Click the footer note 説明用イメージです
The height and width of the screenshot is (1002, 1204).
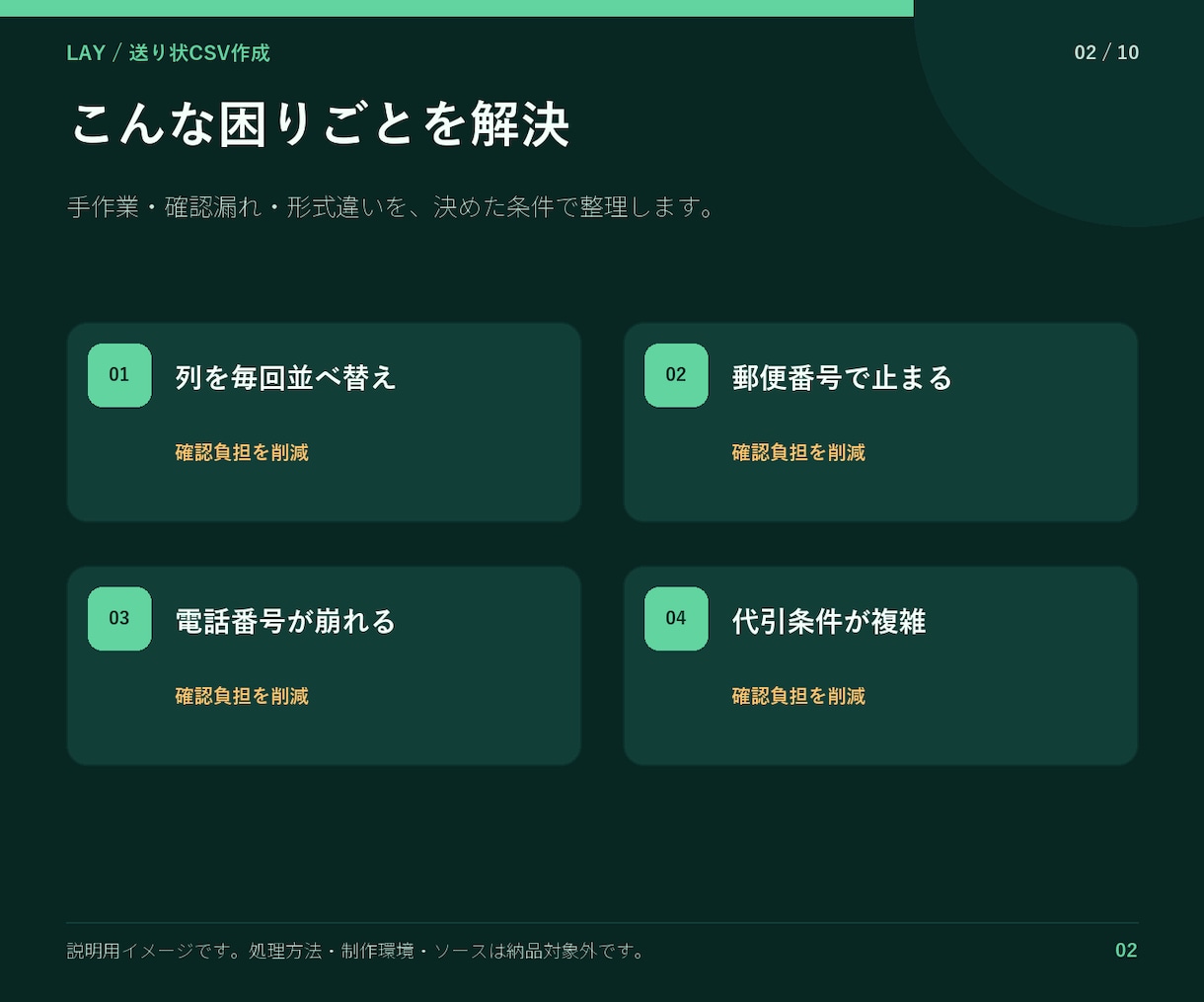[356, 951]
